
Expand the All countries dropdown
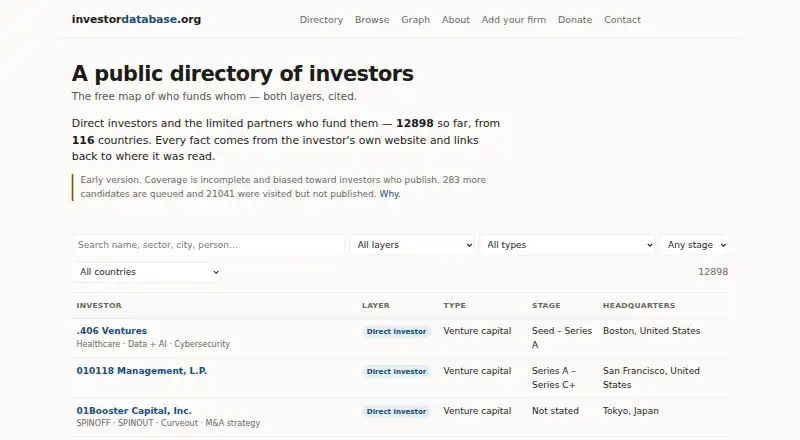(146, 272)
